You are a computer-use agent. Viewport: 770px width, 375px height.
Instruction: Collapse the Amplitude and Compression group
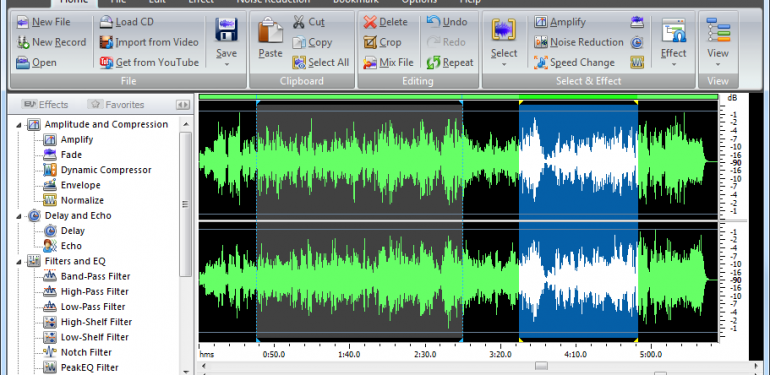coord(19,125)
